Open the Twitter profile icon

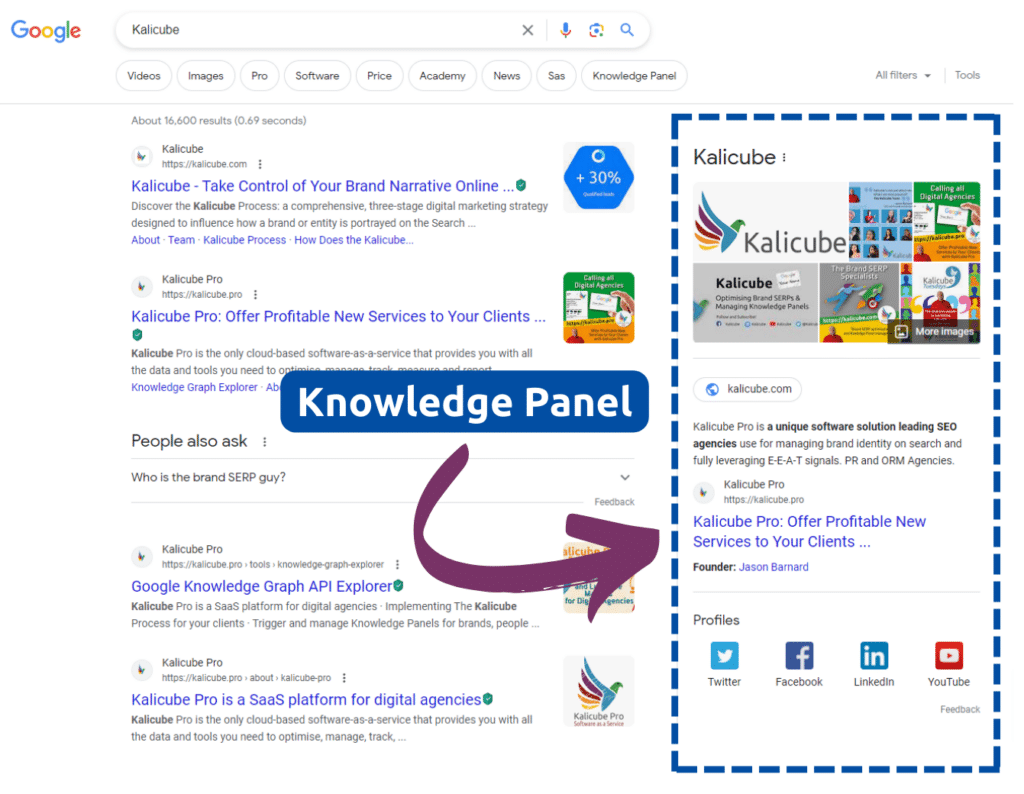724,656
